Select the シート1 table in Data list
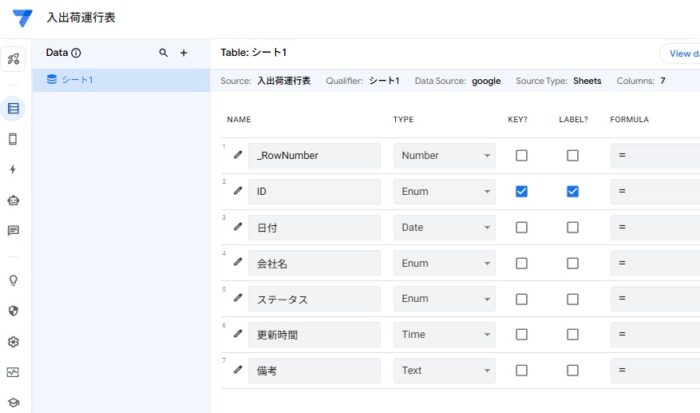This screenshot has height=413, width=700. (x=77, y=80)
